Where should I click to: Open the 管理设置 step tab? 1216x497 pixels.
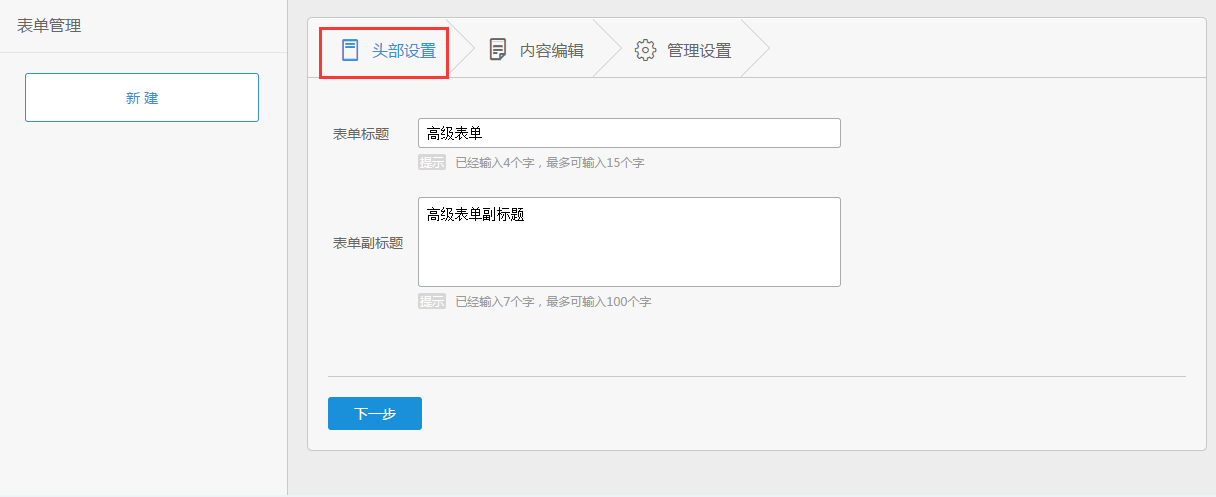point(699,50)
